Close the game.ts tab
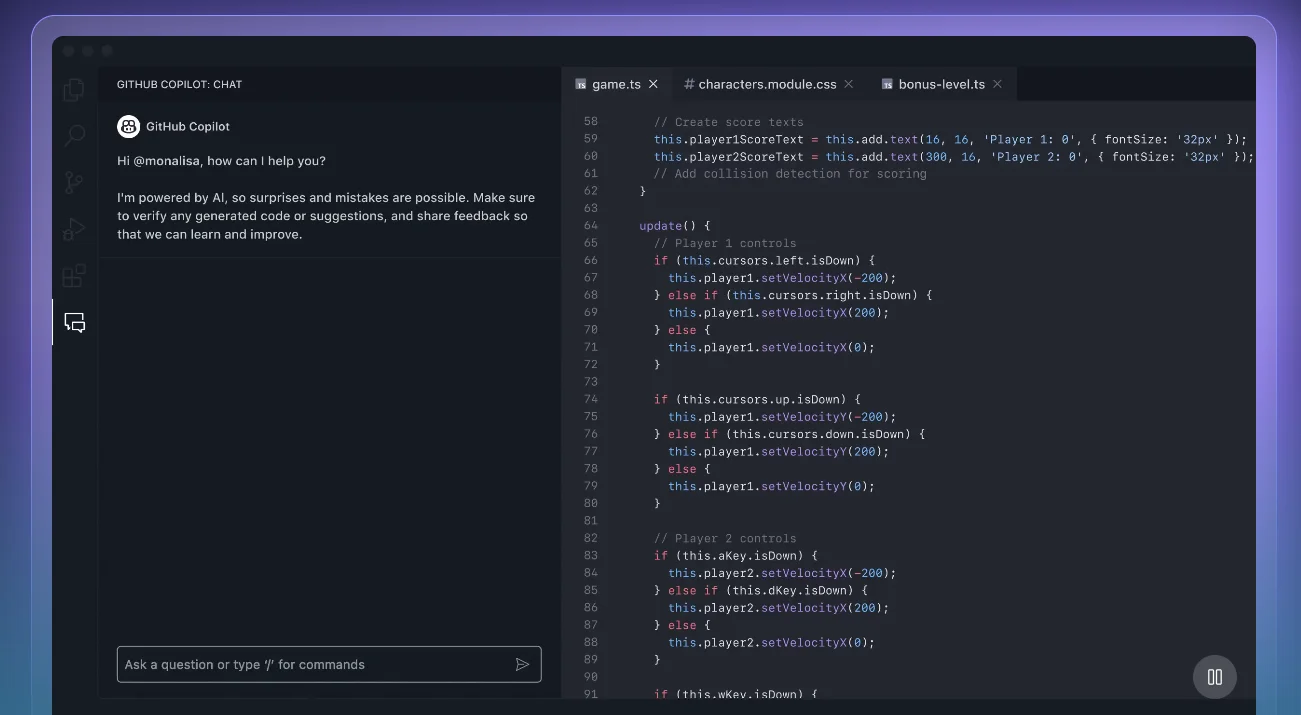The width and height of the screenshot is (1301, 715). point(653,84)
